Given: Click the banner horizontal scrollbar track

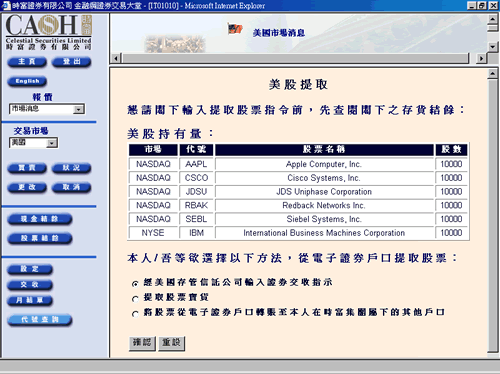Looking at the screenshot, I should click(x=296, y=58).
